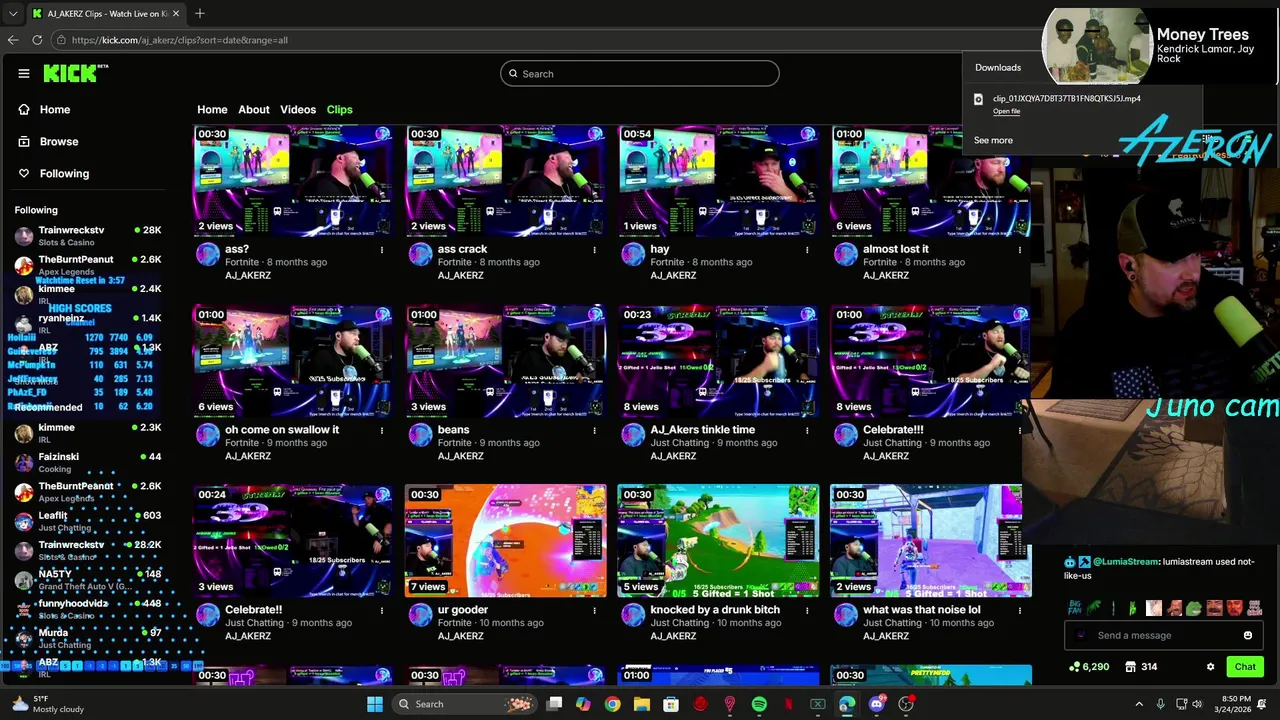The image size is (1280, 720).
Task: Select the AJ_AKERZ Clips browser tab
Action: pos(105,13)
